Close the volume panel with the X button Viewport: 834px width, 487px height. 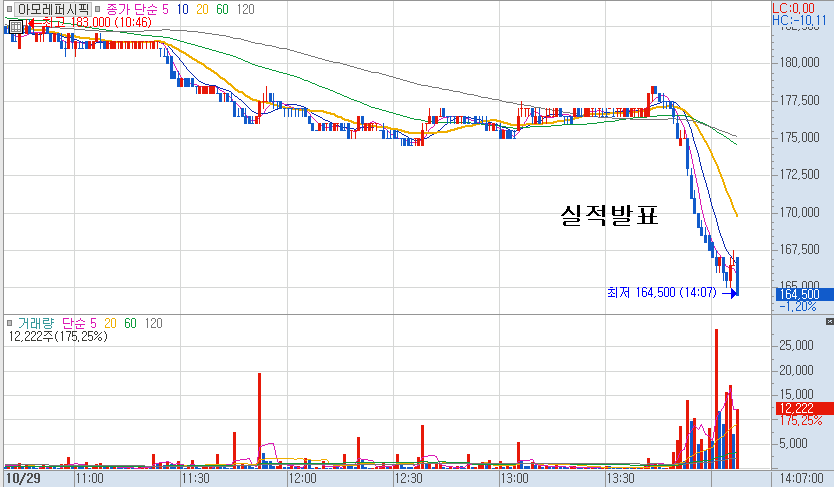[x=829, y=322]
